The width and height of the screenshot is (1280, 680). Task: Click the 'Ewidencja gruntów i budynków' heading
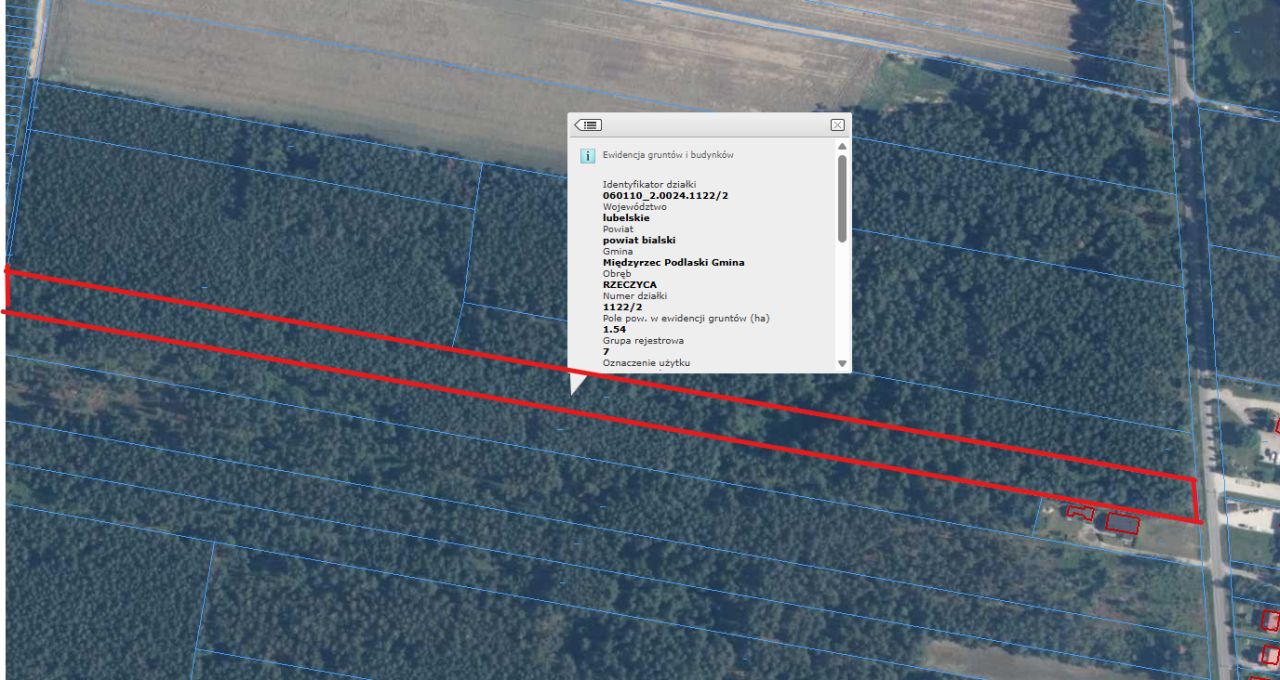669,156
